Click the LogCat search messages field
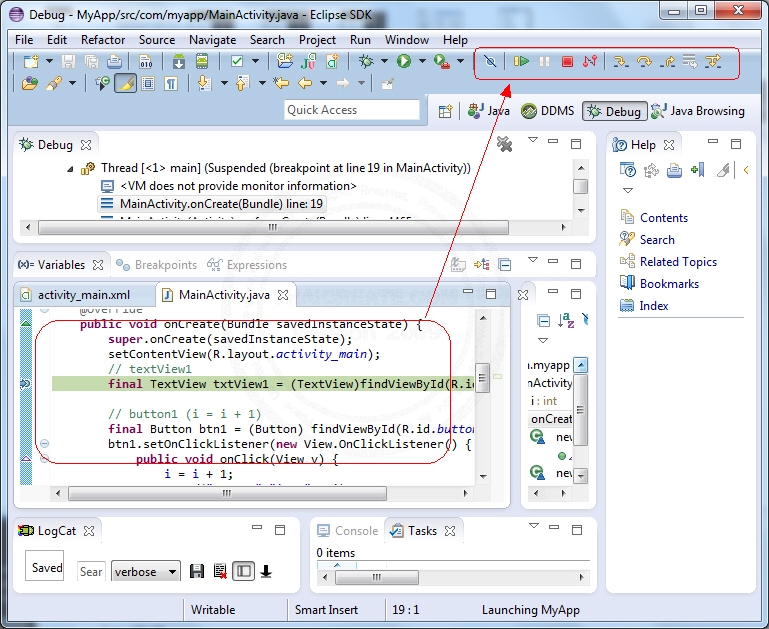 91,572
